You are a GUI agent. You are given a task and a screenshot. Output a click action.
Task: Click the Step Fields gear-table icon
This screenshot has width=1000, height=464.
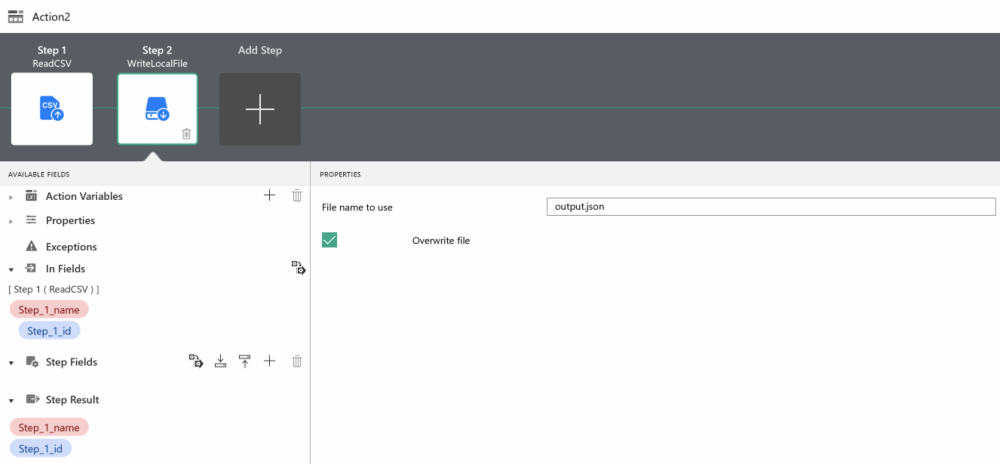point(32,361)
